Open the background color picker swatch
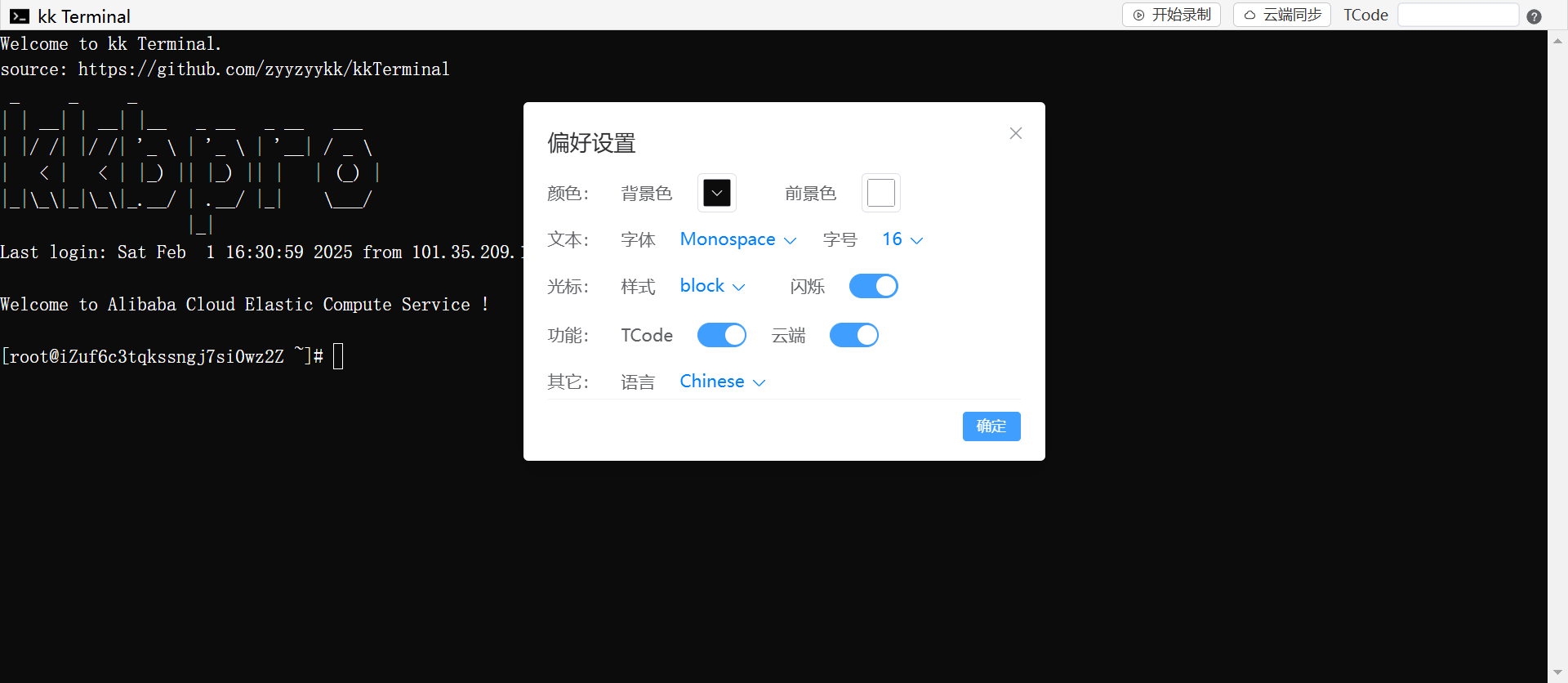Screen dimensions: 1568x683 (717, 193)
